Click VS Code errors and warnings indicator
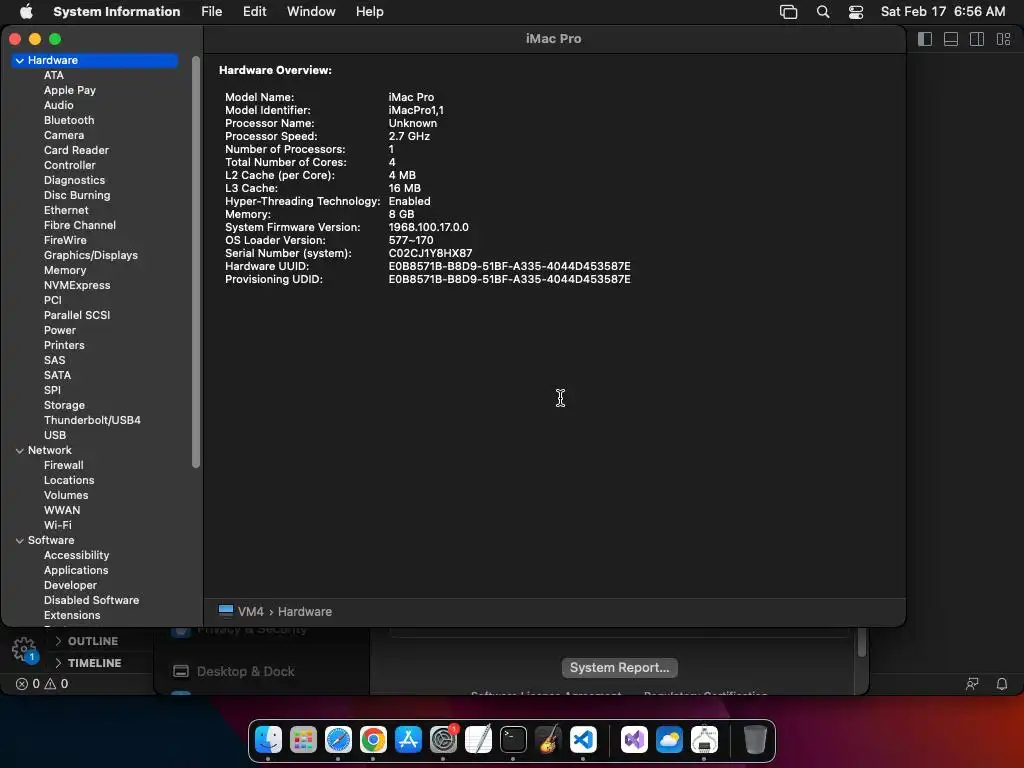The height and width of the screenshot is (768, 1024). tap(42, 684)
